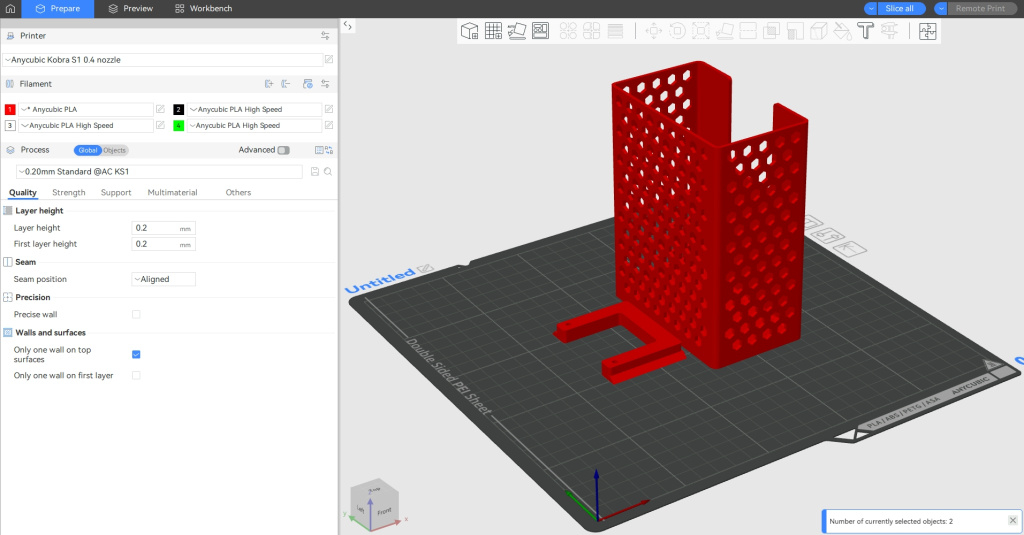Select the Seam painting tool
The width and height of the screenshot is (1024, 535).
pos(818,31)
